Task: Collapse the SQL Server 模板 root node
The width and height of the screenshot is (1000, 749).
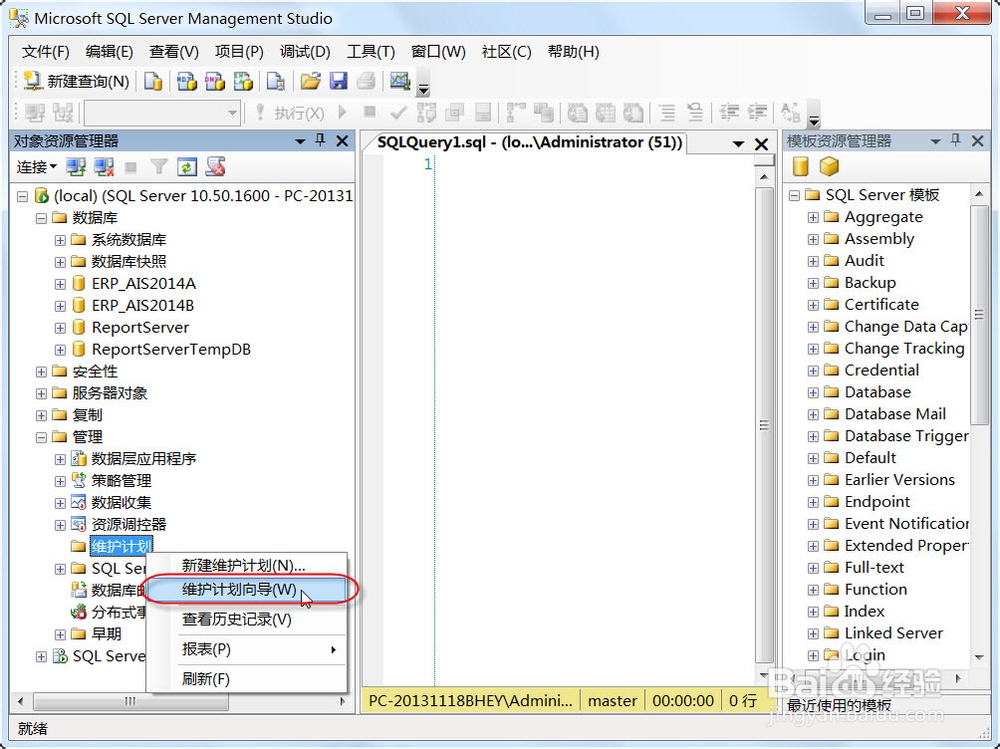Action: [x=794, y=195]
